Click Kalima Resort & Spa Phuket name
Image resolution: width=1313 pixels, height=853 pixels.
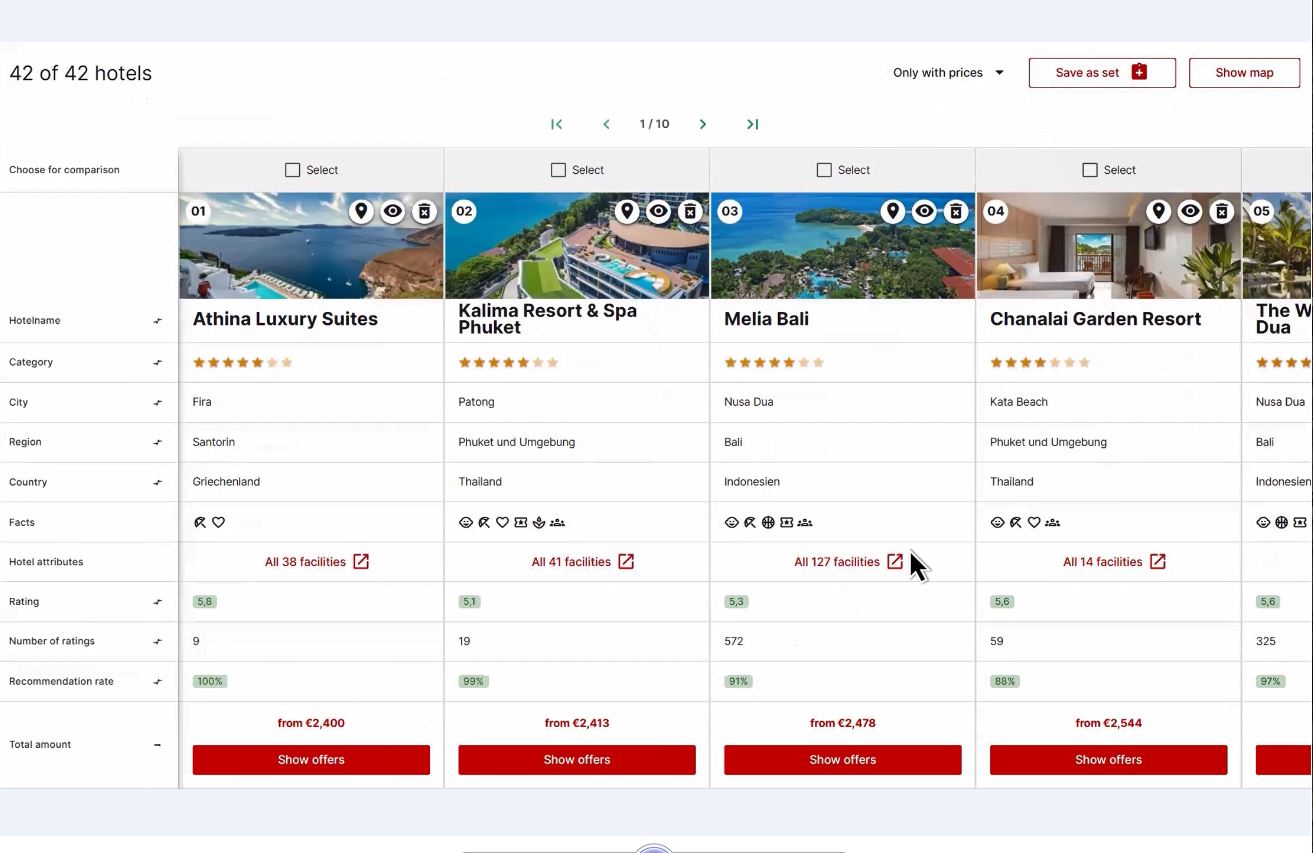click(x=547, y=319)
